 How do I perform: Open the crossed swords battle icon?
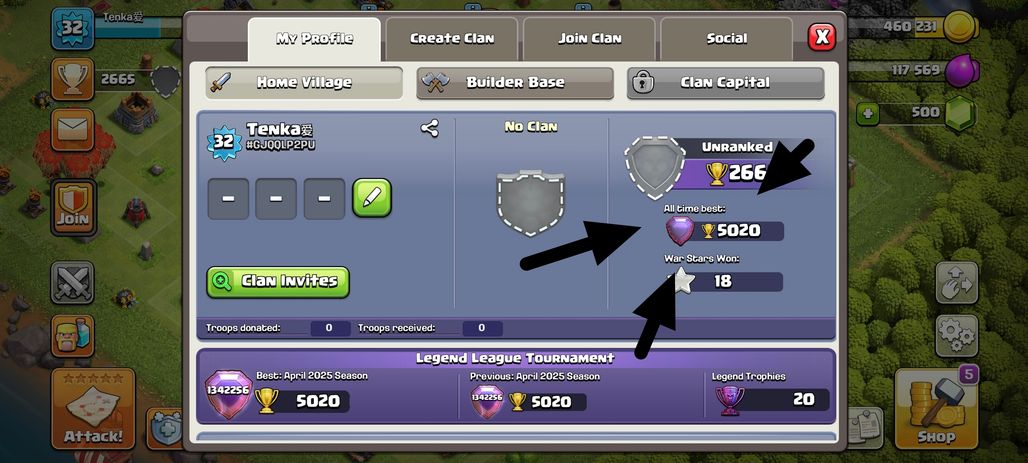tap(72, 282)
